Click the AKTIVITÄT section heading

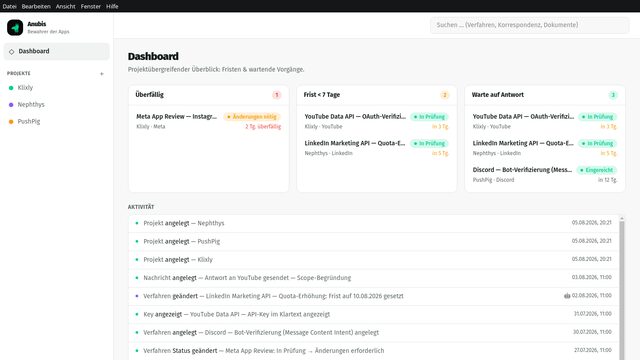pos(141,207)
